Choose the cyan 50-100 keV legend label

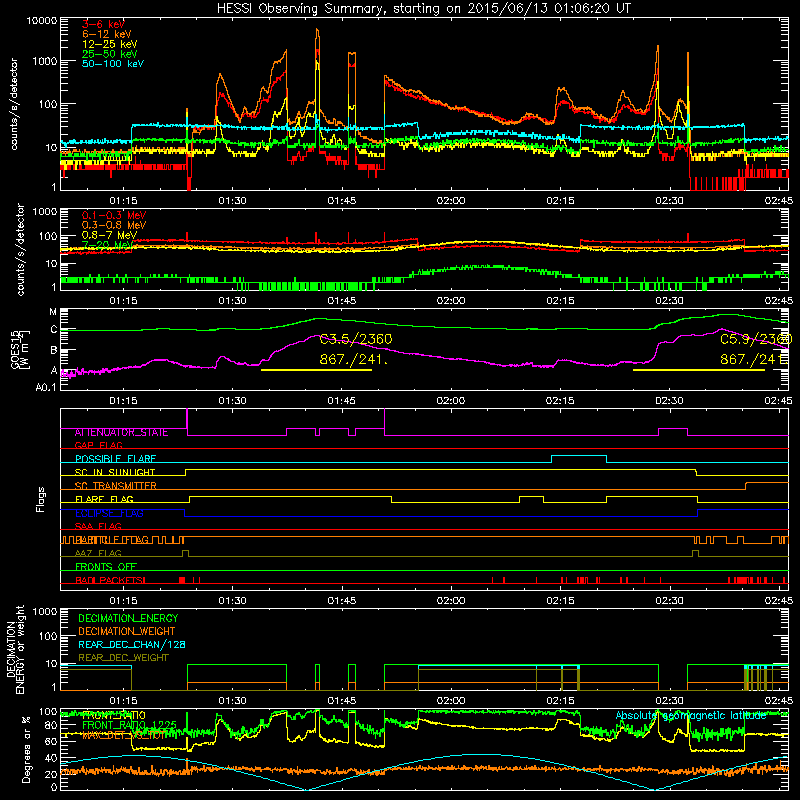click(x=113, y=64)
